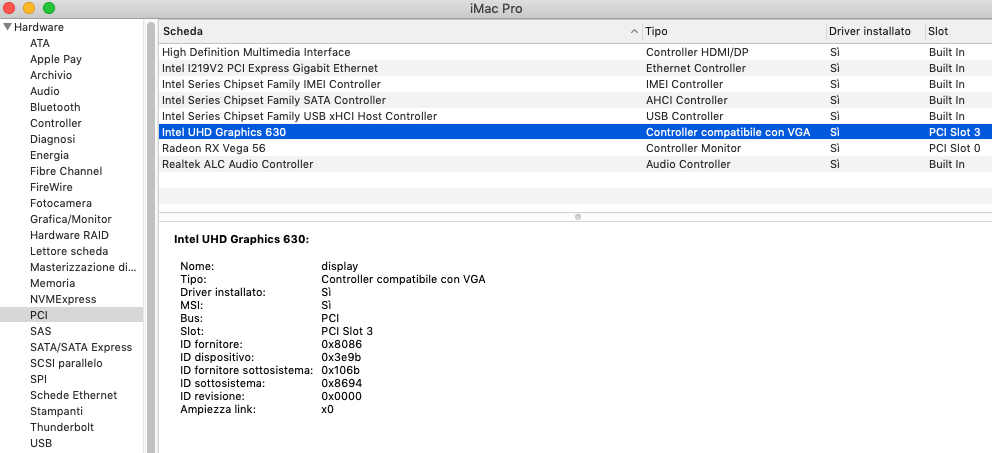Select Intel I219V2 PCI Express Gigabit Ethernet row
This screenshot has width=992, height=453.
tap(575, 68)
